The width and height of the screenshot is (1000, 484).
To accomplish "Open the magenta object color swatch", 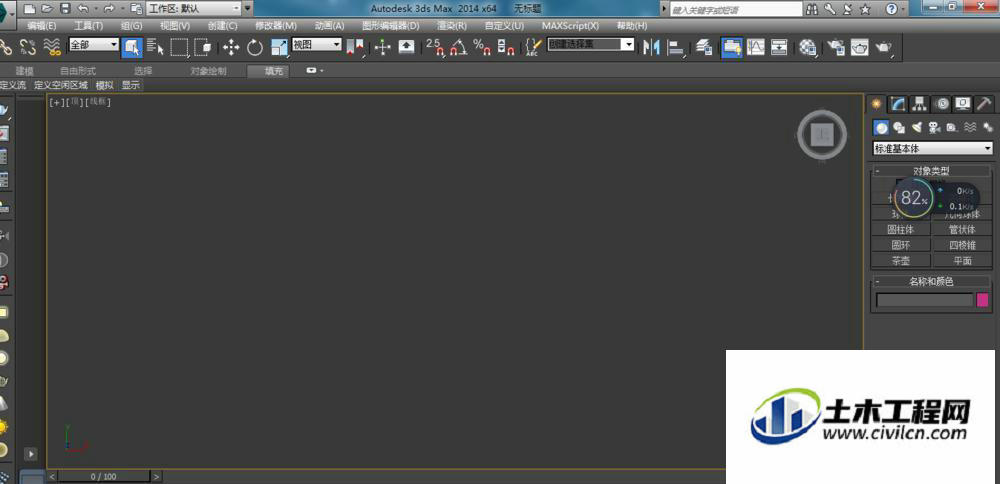I will pos(983,300).
